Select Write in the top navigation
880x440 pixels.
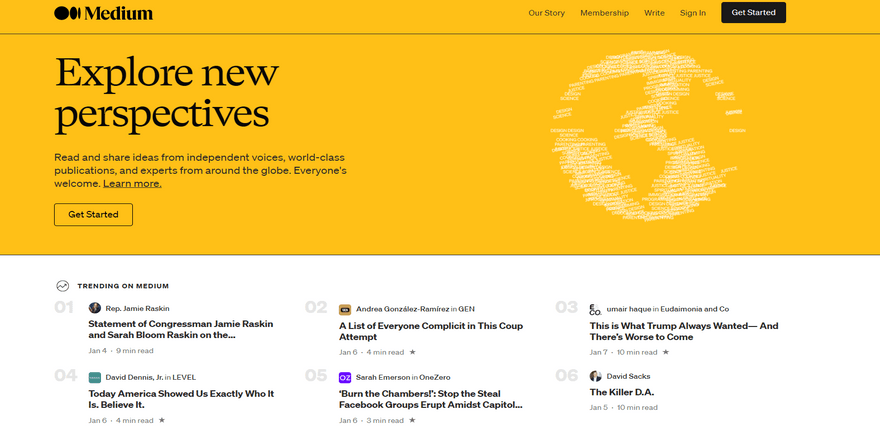pos(654,13)
